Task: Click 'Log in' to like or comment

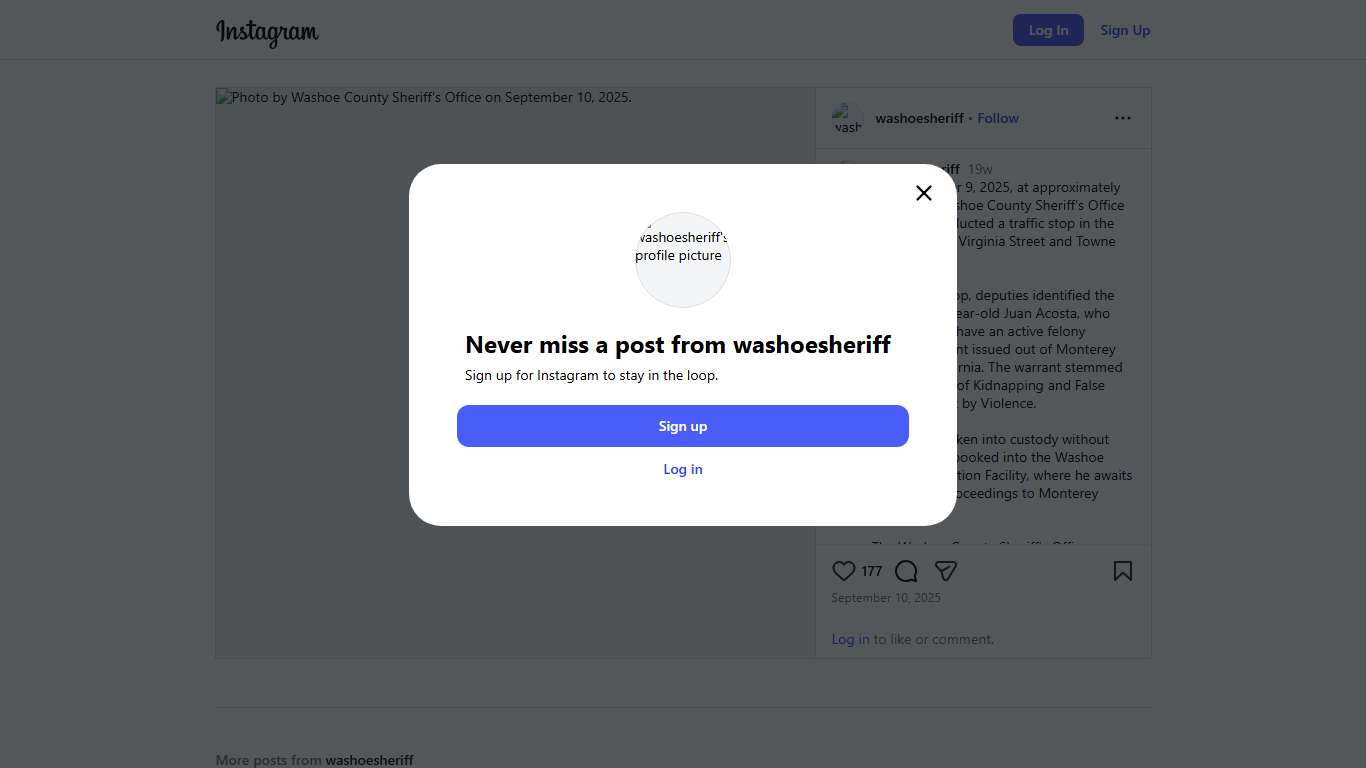Action: coord(850,639)
